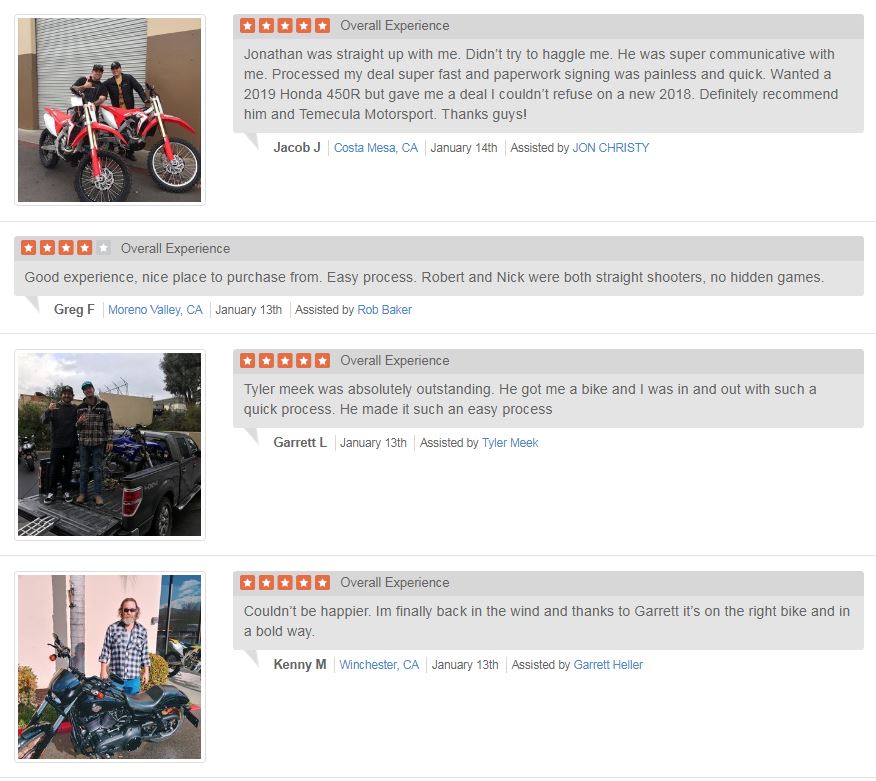The width and height of the screenshot is (876, 781).
Task: Open the Costa Mesa, CA location link
Action: (375, 147)
